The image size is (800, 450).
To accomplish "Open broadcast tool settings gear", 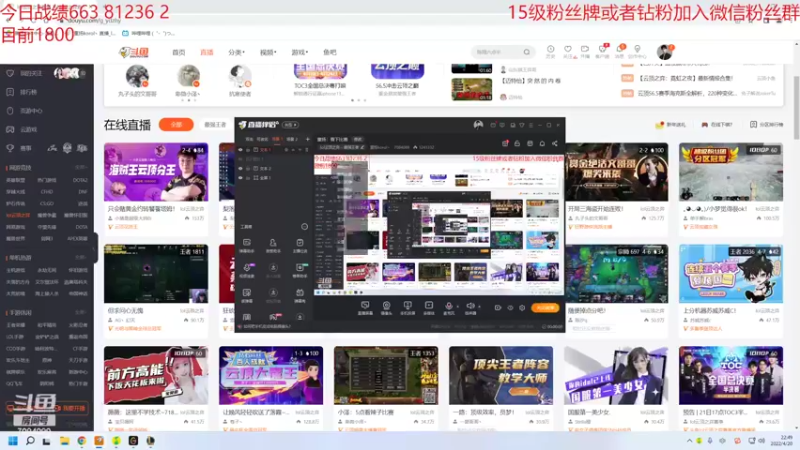I will coord(522,308).
